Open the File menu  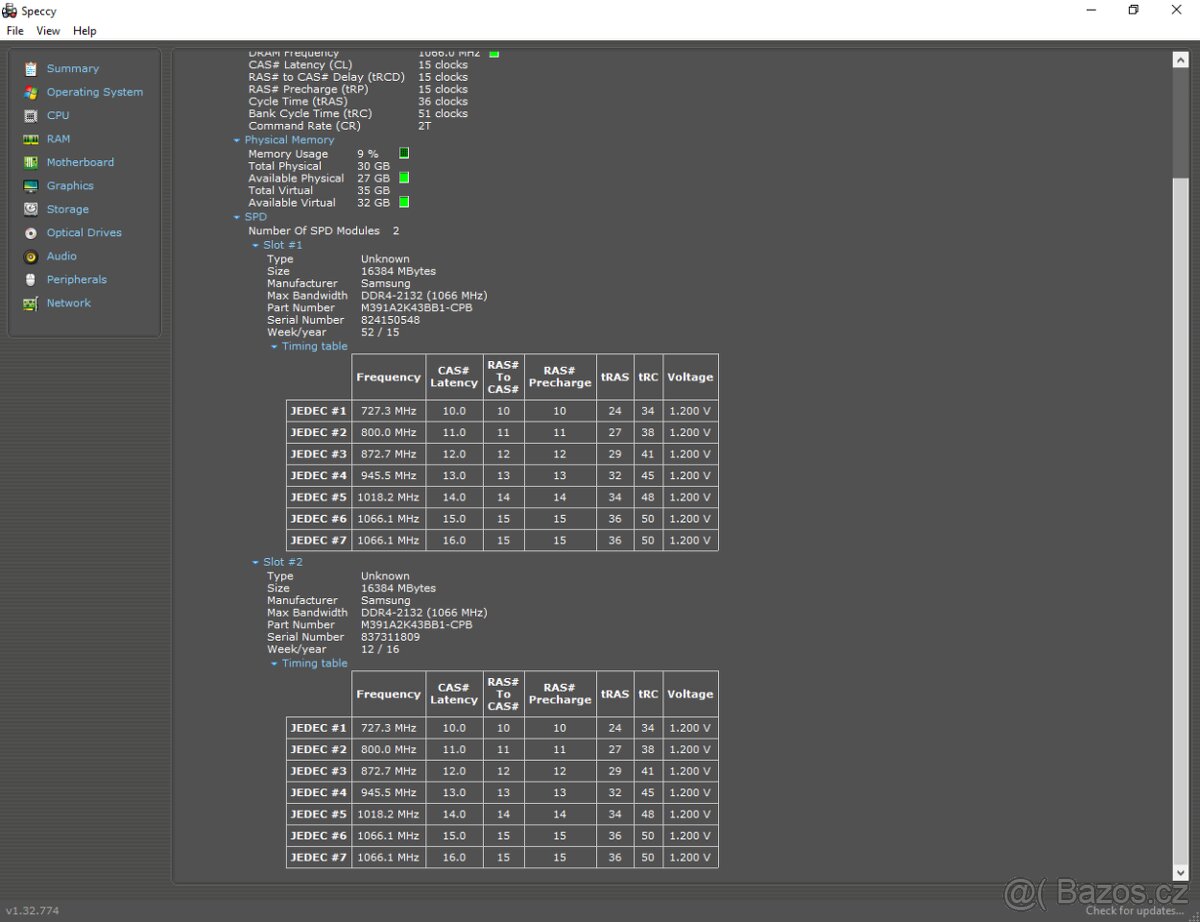pyautogui.click(x=15, y=31)
